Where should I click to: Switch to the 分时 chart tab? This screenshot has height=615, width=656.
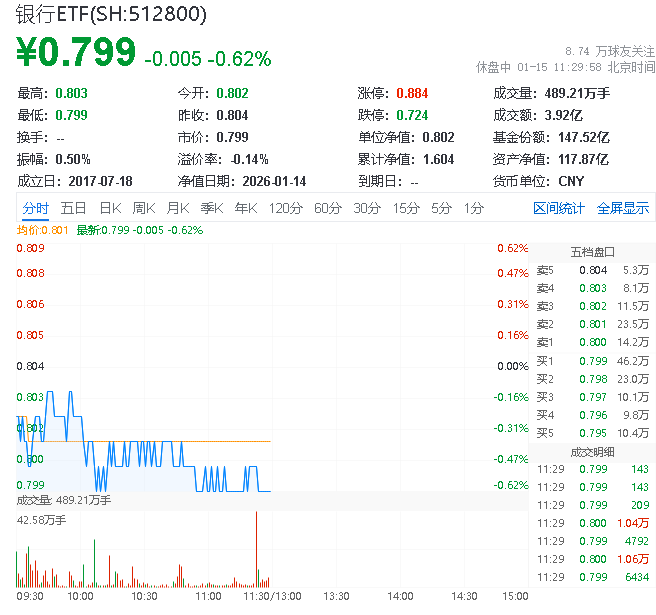(x=35, y=208)
